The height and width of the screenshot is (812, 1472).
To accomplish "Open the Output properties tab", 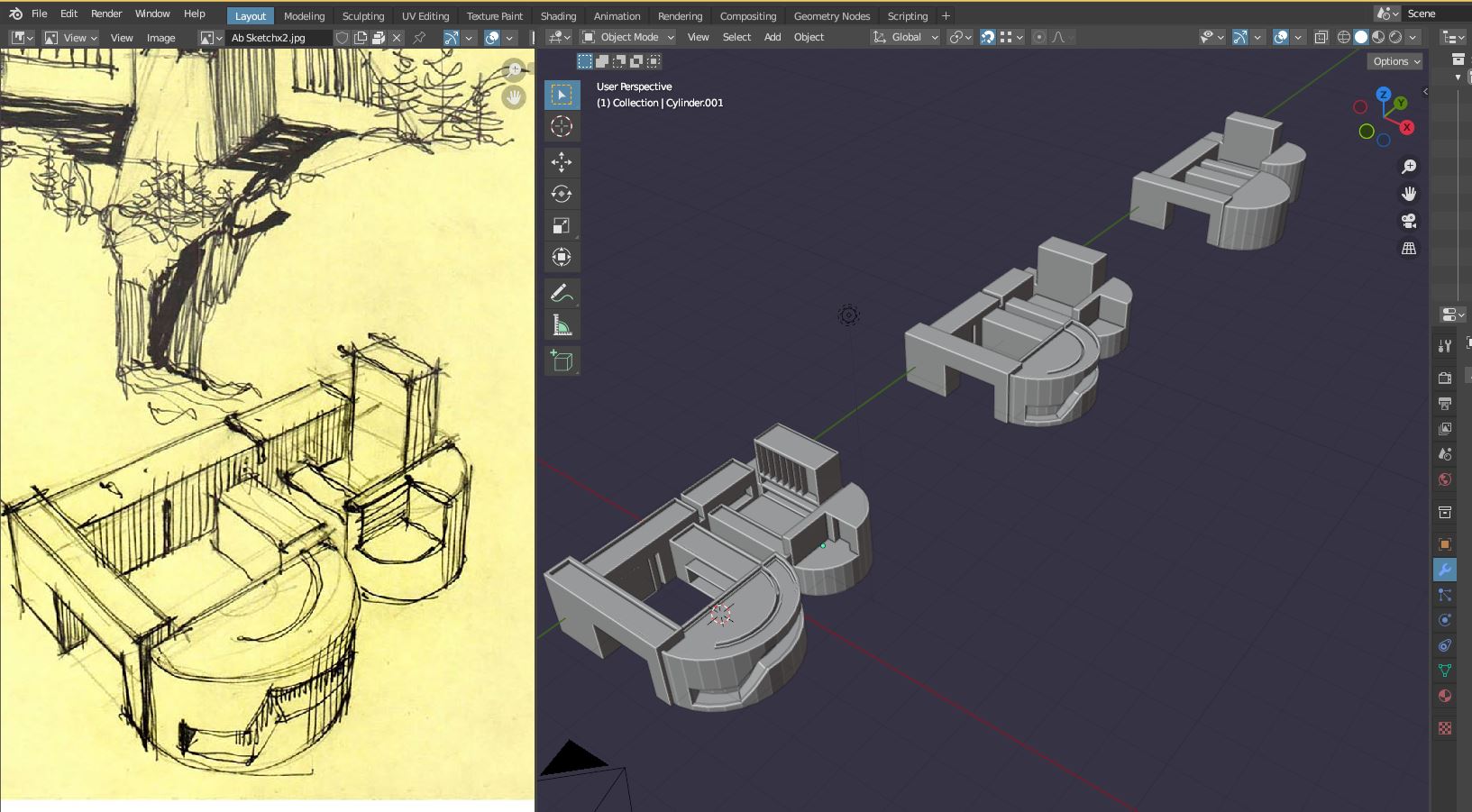I will 1445,403.
